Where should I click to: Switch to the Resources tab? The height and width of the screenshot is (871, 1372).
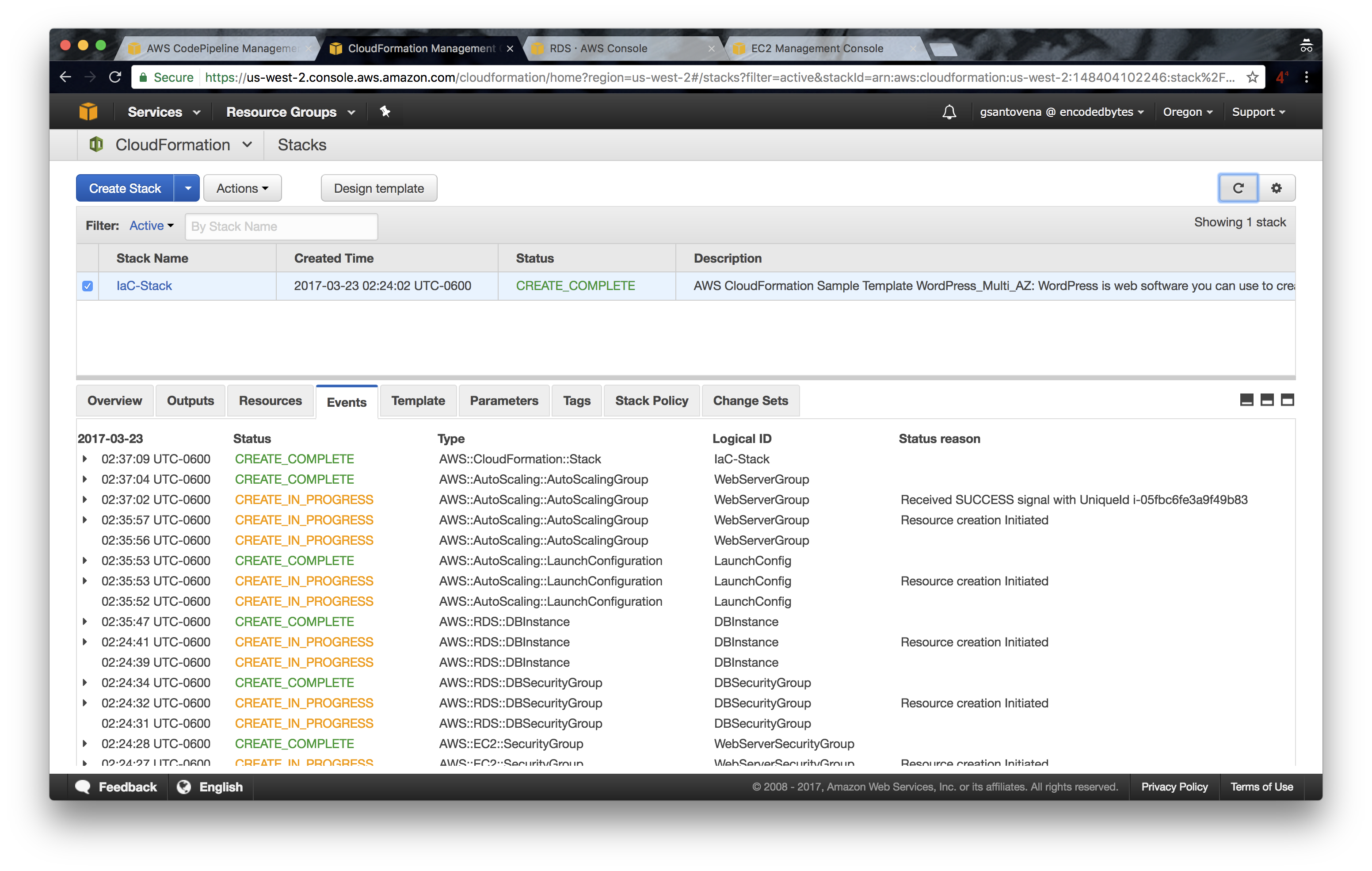[270, 401]
